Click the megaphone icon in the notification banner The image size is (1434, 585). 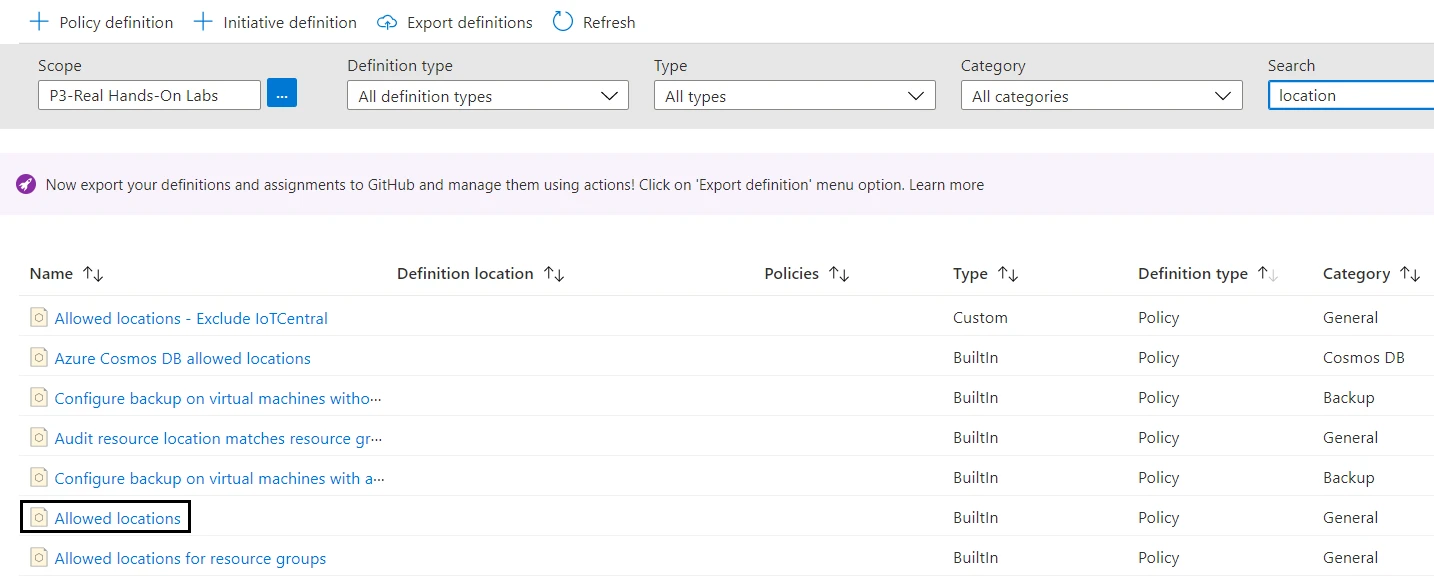(25, 184)
